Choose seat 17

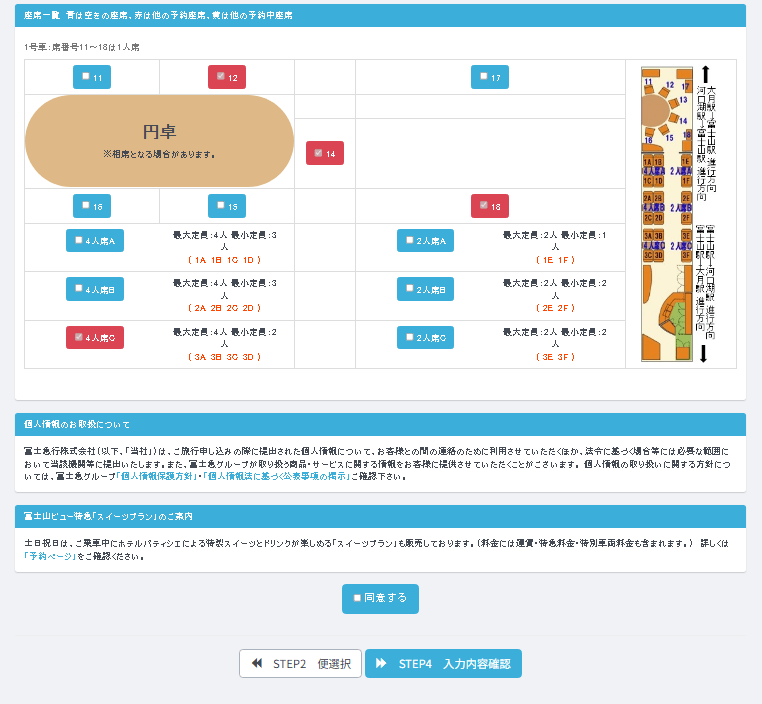pos(490,77)
